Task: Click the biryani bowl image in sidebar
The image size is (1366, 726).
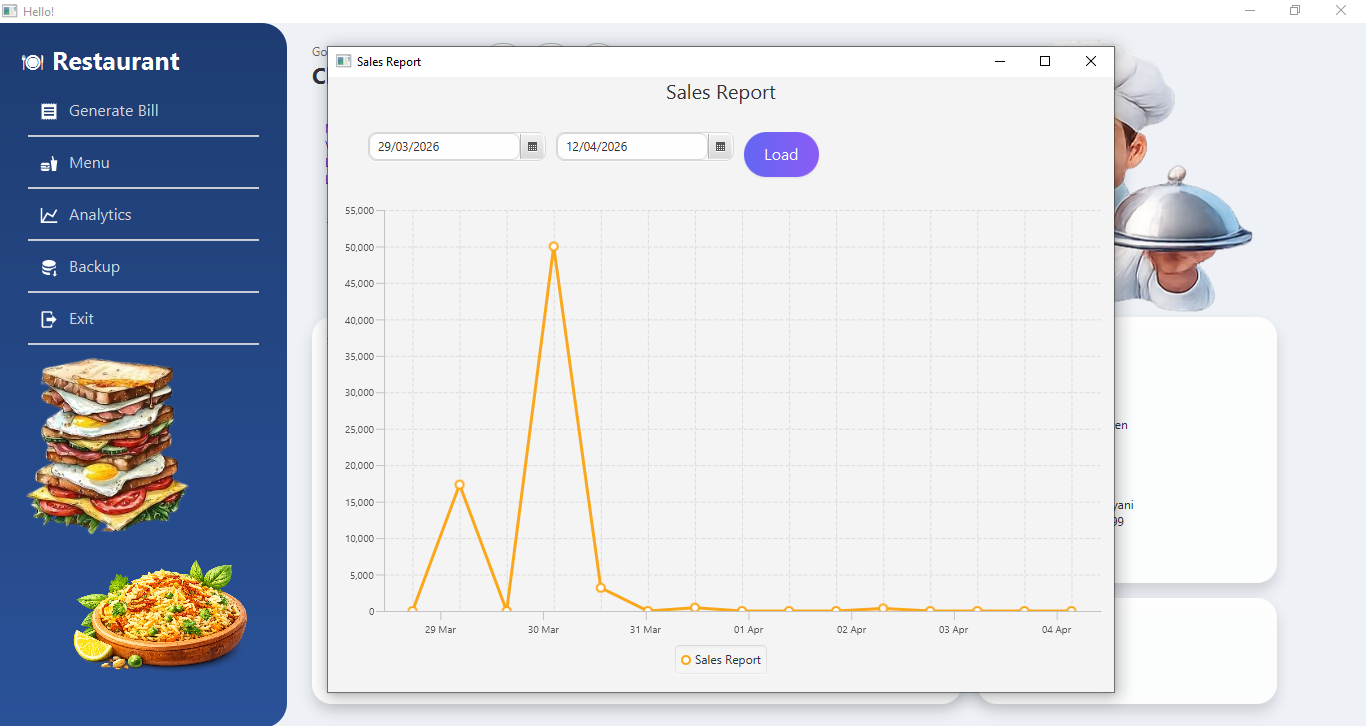Action: tap(161, 614)
